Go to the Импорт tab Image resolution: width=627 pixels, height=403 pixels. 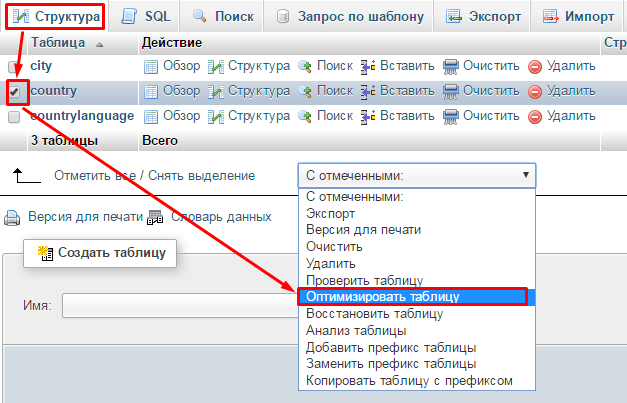click(x=578, y=16)
